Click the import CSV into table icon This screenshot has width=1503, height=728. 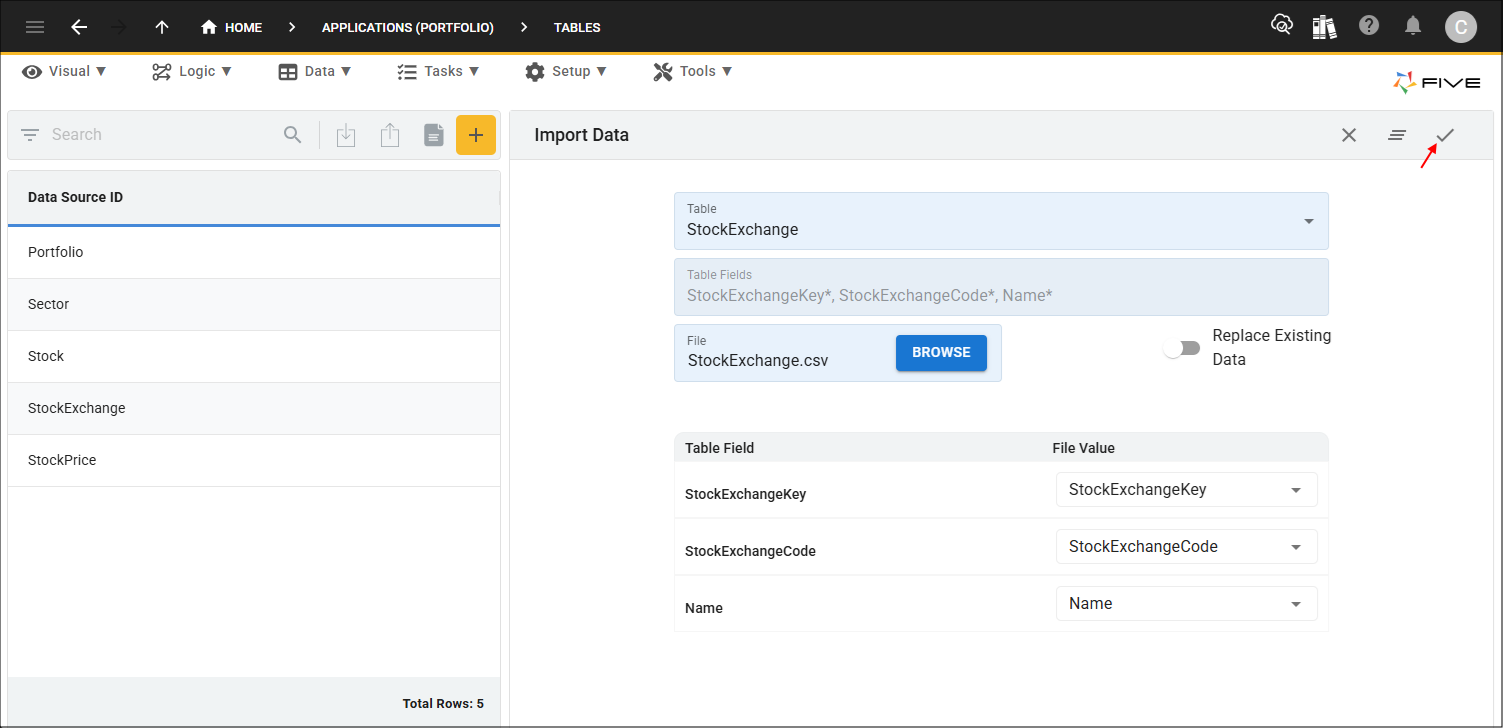click(x=346, y=135)
